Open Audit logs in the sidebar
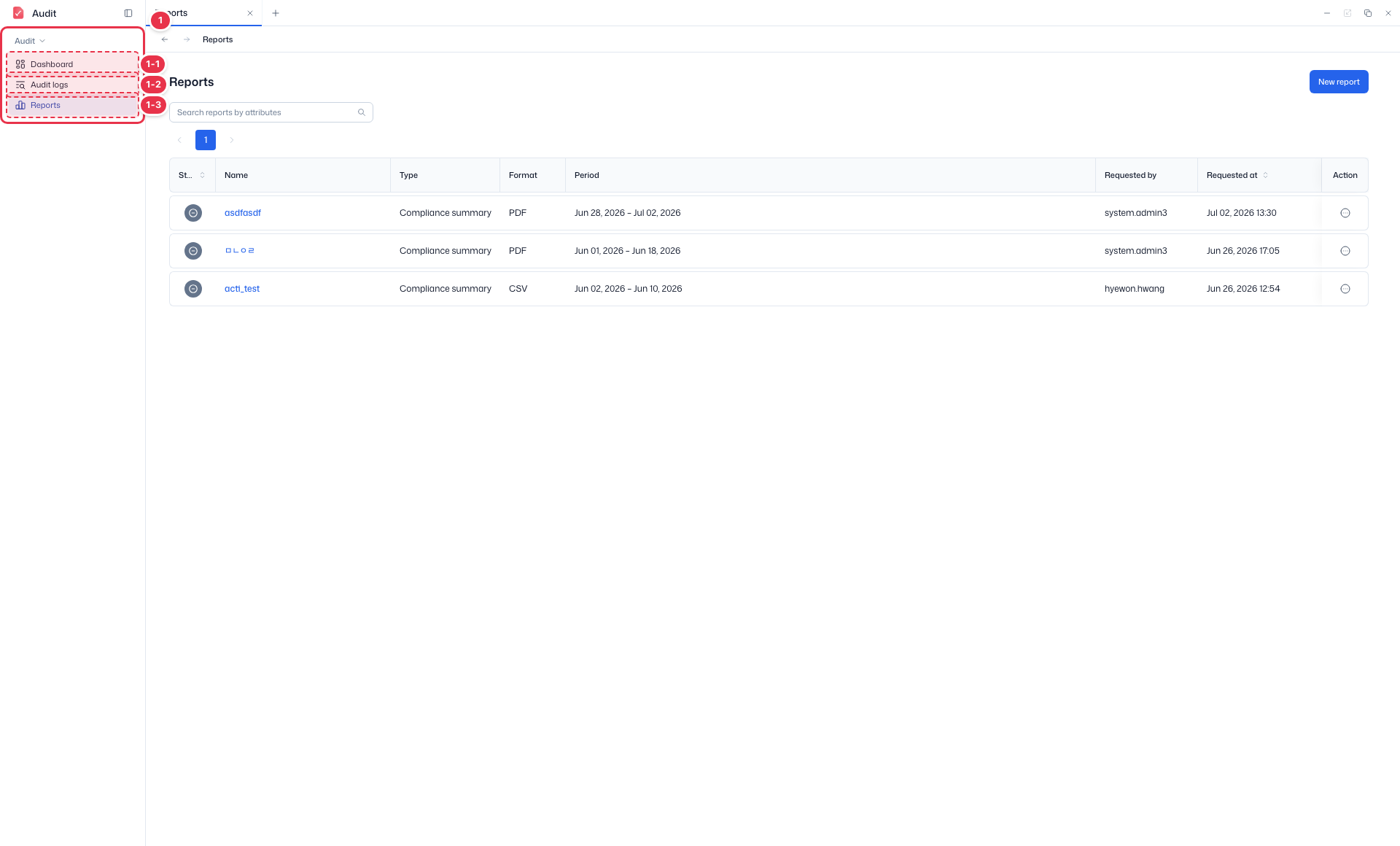1400x846 pixels. click(73, 85)
